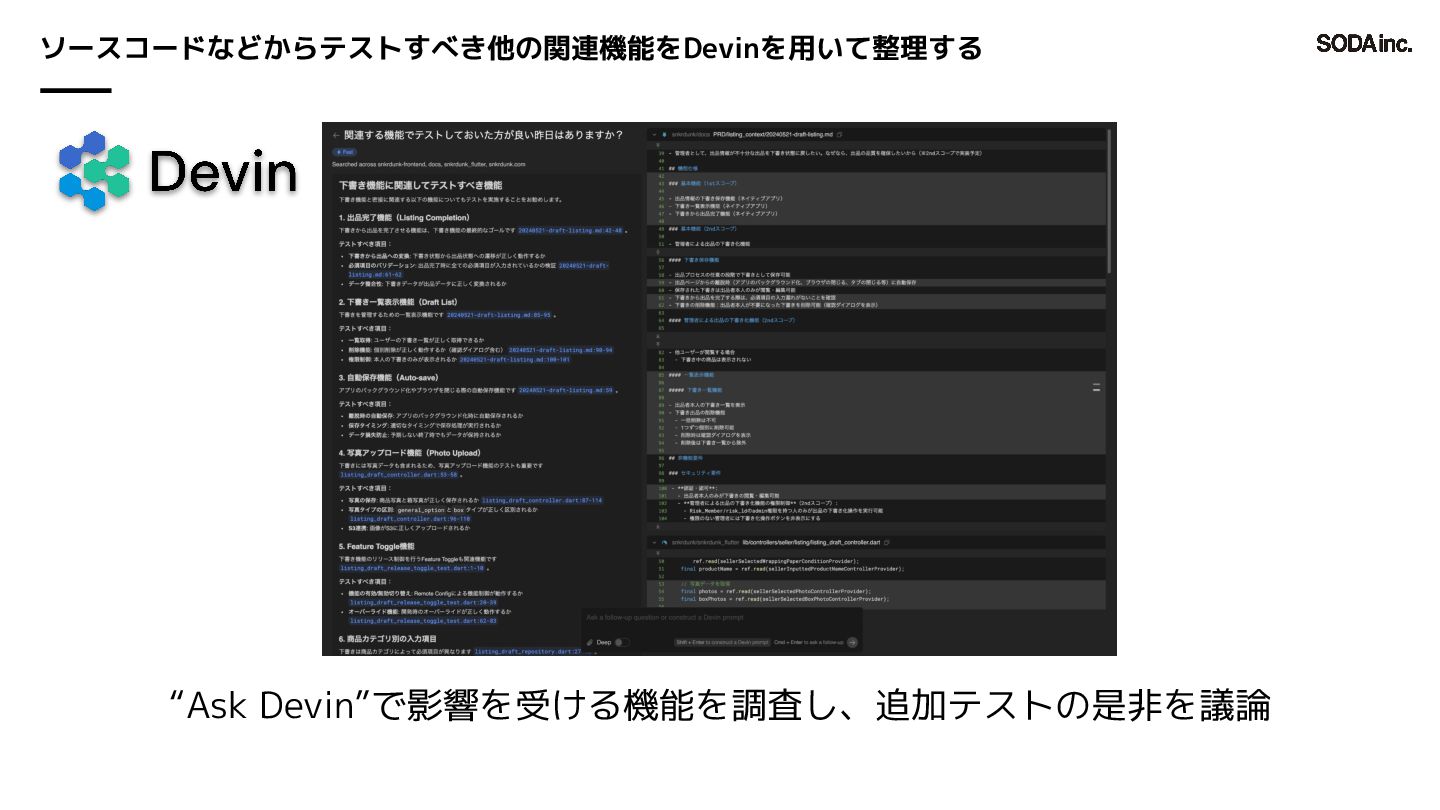Viewport: 1440px width, 810px height.
Task: Click the SODA inc. logo
Action: pyautogui.click(x=1364, y=44)
